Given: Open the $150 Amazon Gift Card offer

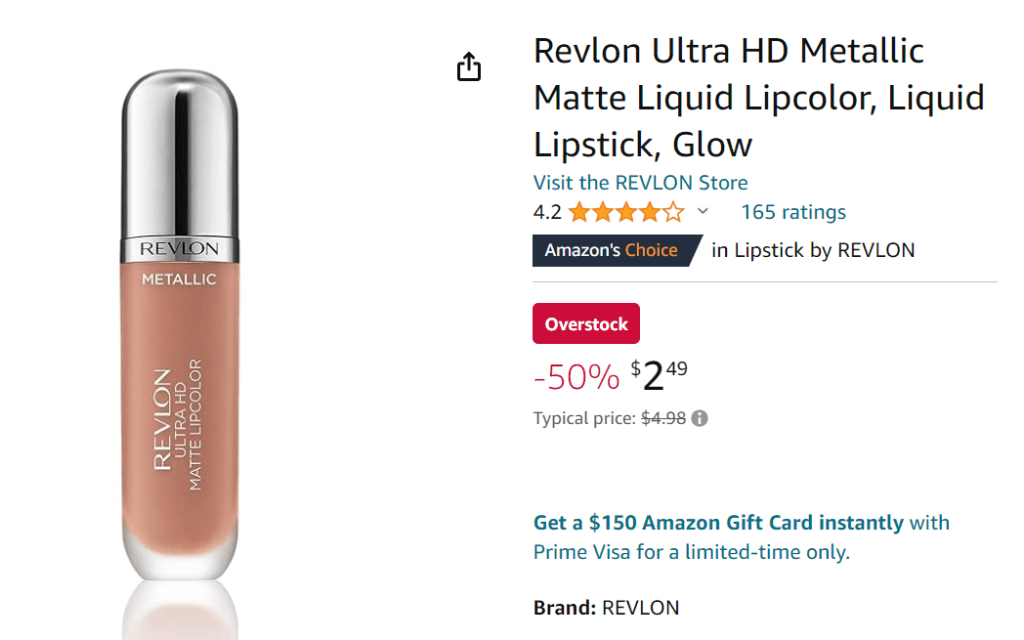Looking at the screenshot, I should click(x=718, y=522).
